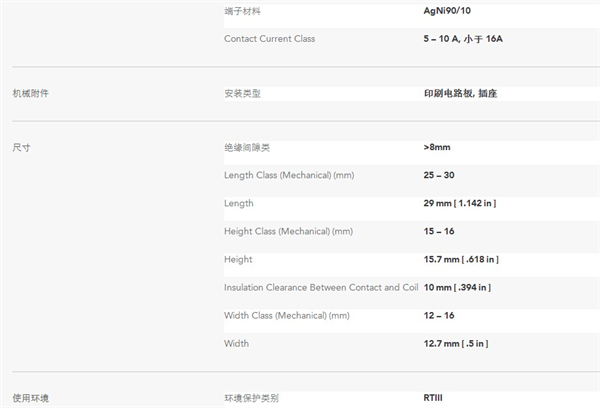The image size is (600, 408).
Task: Click the RTIII protection category value
Action: tap(433, 397)
